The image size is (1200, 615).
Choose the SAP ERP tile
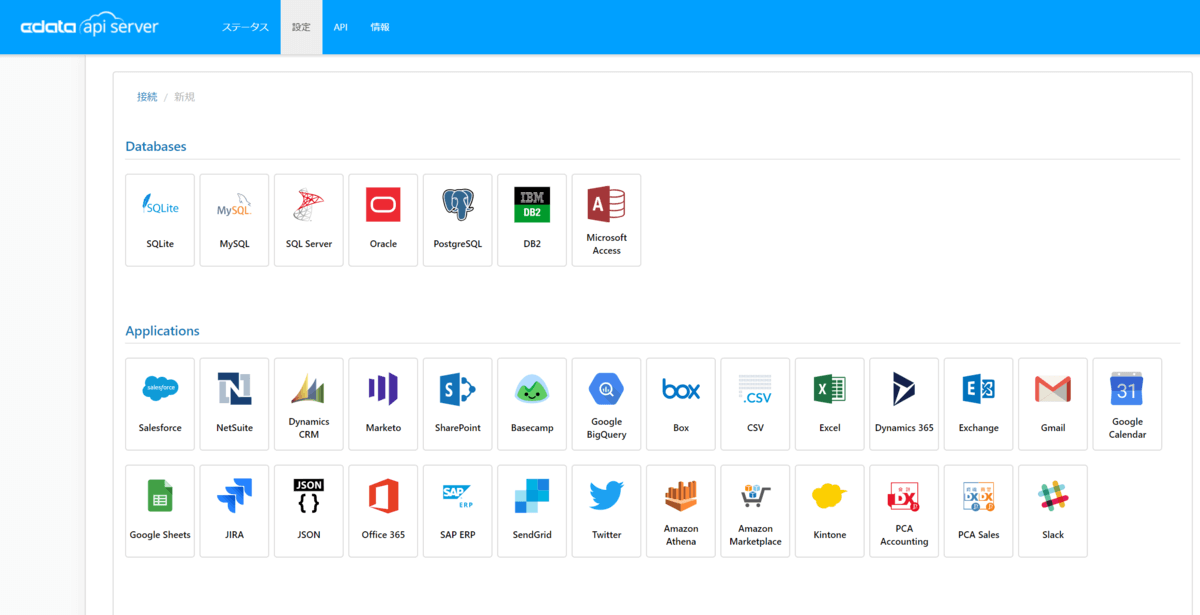(x=458, y=511)
